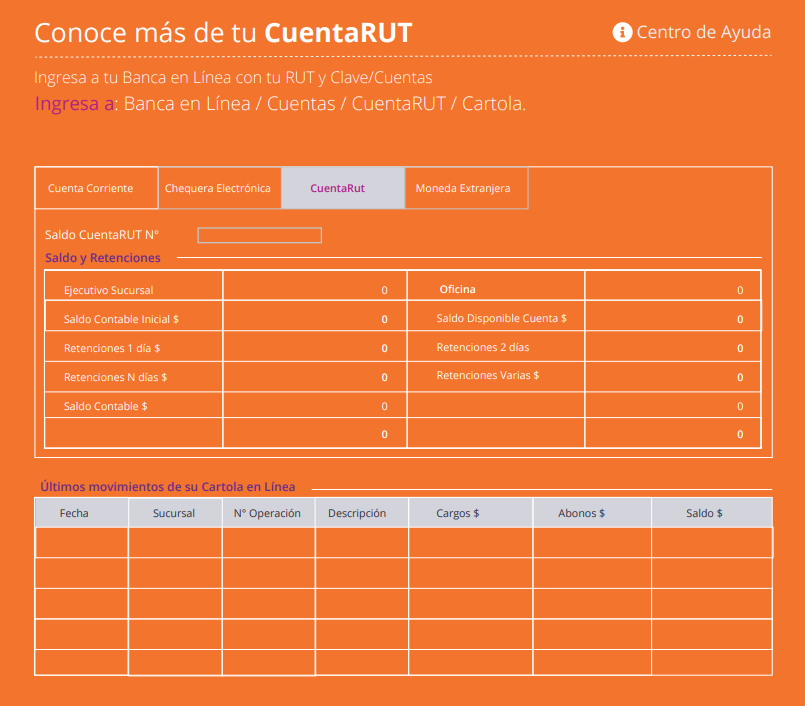Go to the Moneda Extranjera tab
Screen dimensions: 805x706
[x=466, y=188]
